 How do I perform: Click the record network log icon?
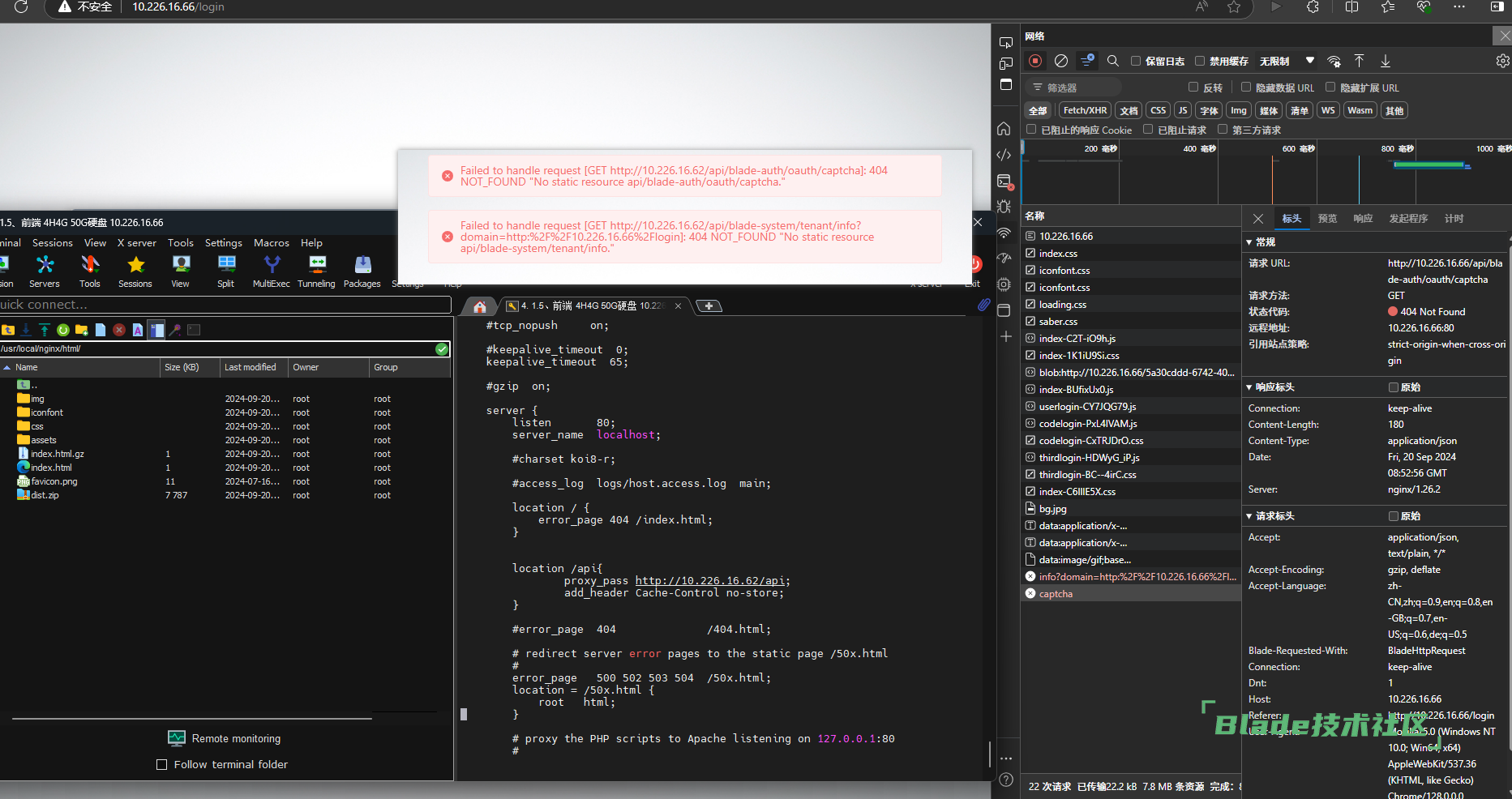[1035, 61]
